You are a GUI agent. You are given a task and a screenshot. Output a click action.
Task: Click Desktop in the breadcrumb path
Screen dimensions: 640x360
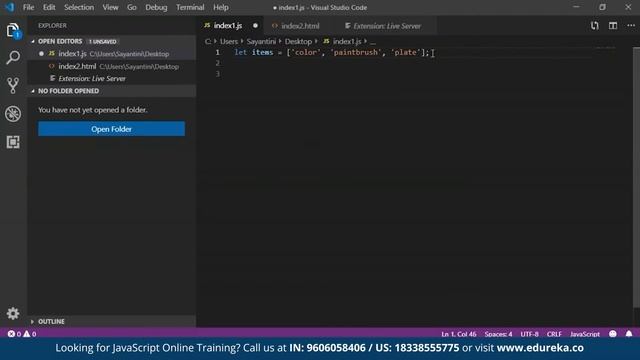[298, 41]
